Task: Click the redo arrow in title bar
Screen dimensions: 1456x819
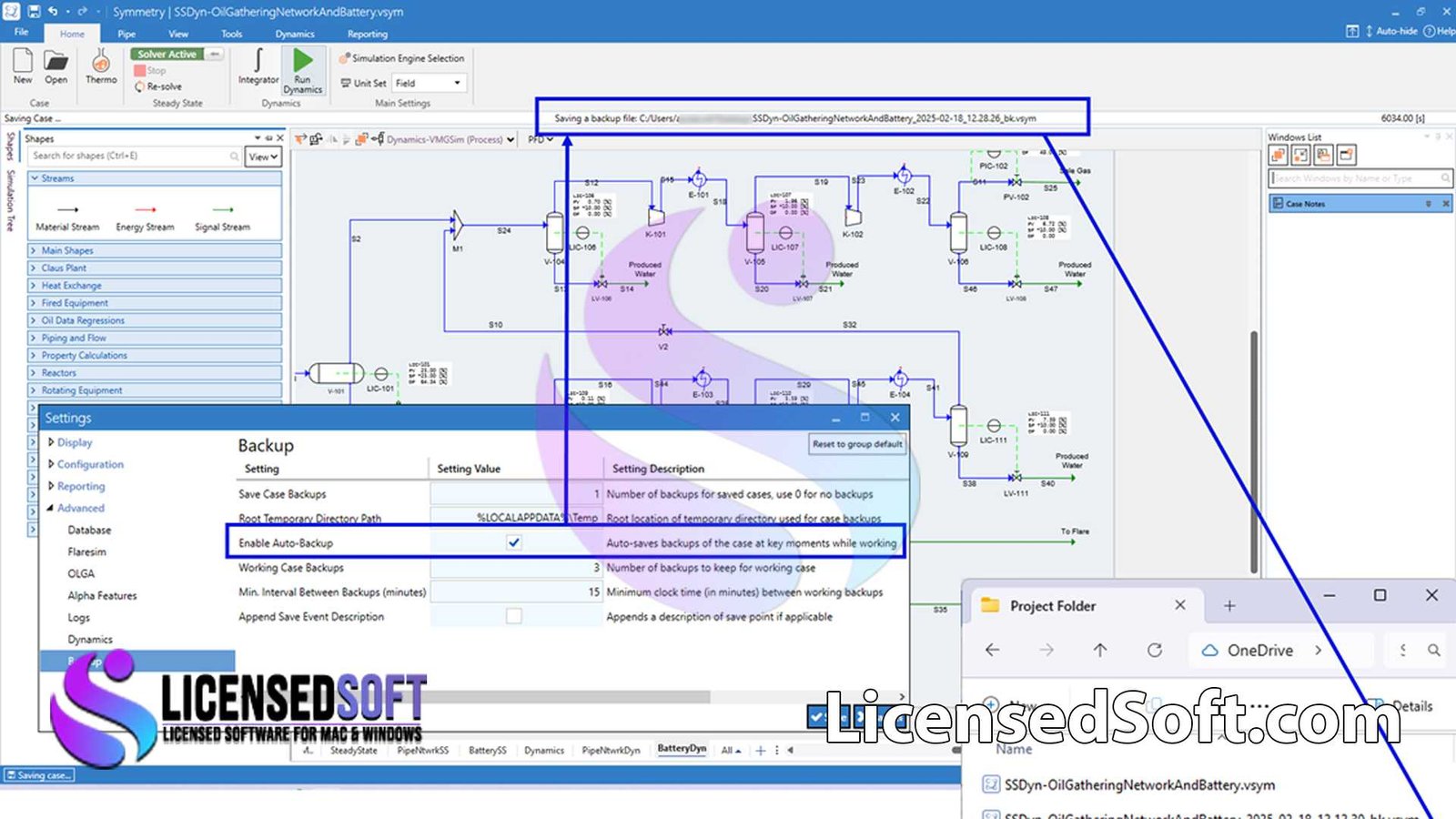Action: pos(82,12)
